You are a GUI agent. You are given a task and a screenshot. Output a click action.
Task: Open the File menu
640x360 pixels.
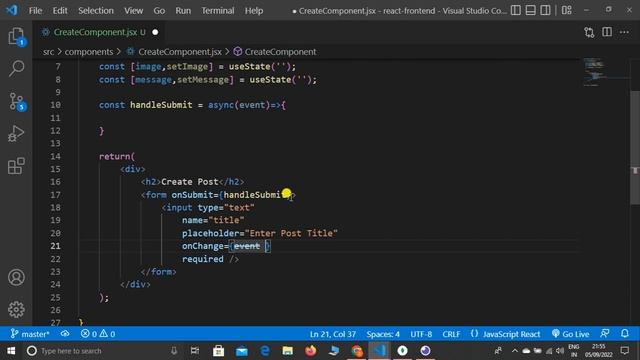(x=36, y=11)
